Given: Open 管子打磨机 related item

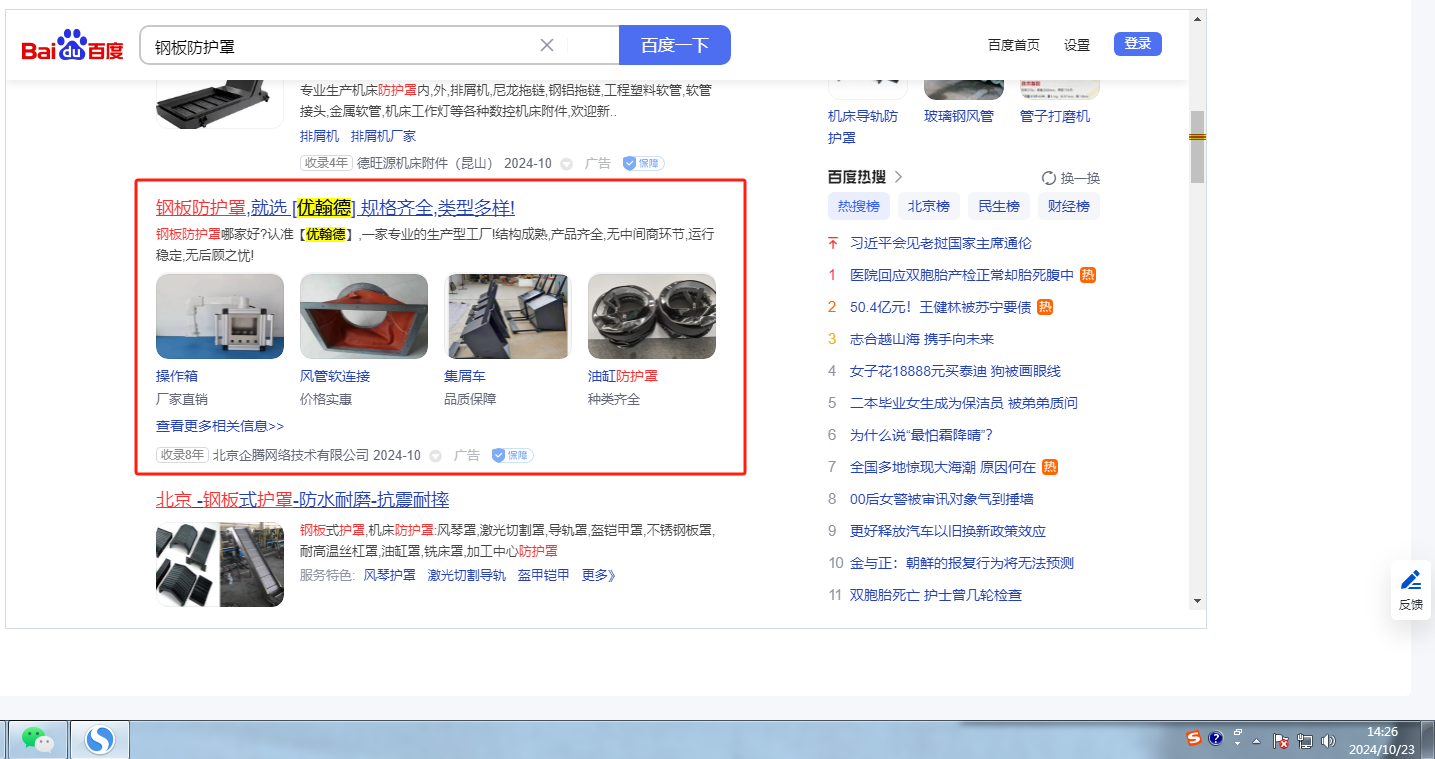Looking at the screenshot, I should pos(1055,116).
